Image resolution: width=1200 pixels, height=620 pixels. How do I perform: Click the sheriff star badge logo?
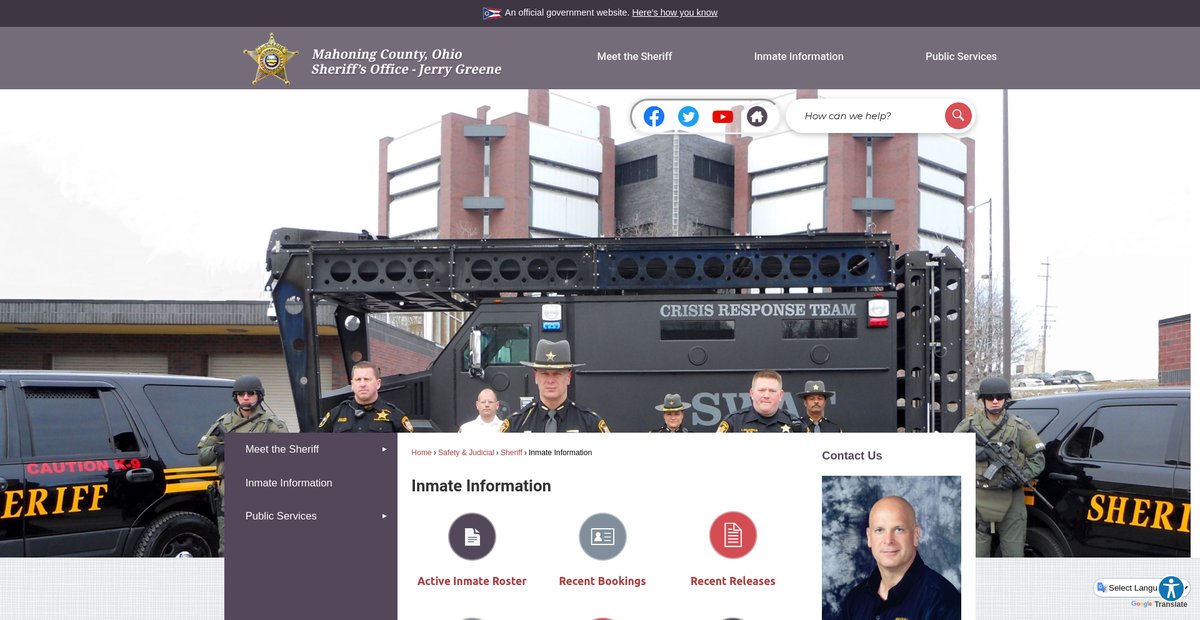pyautogui.click(x=271, y=58)
